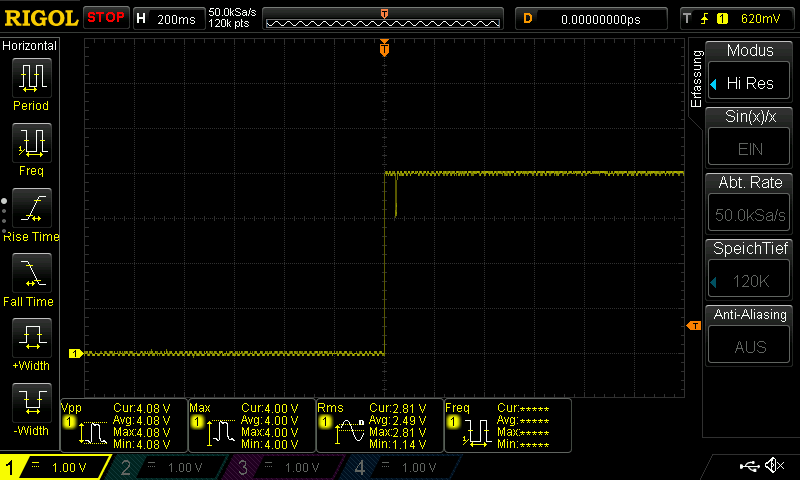Screen dimensions: 800x480
Task: Click Rms Cur:2.81 V value
Action: [397, 409]
